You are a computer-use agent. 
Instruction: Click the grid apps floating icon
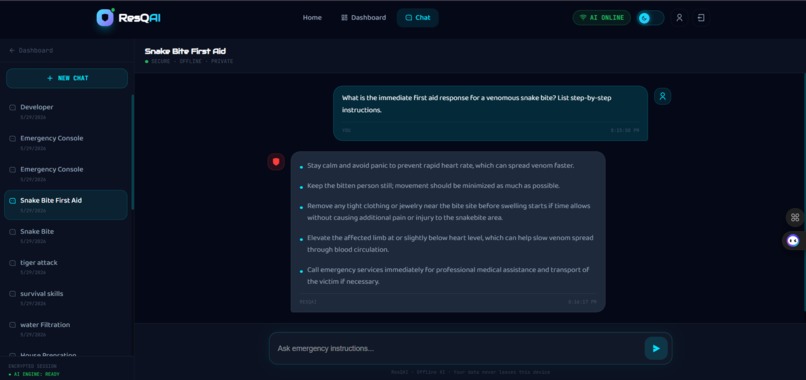click(795, 217)
